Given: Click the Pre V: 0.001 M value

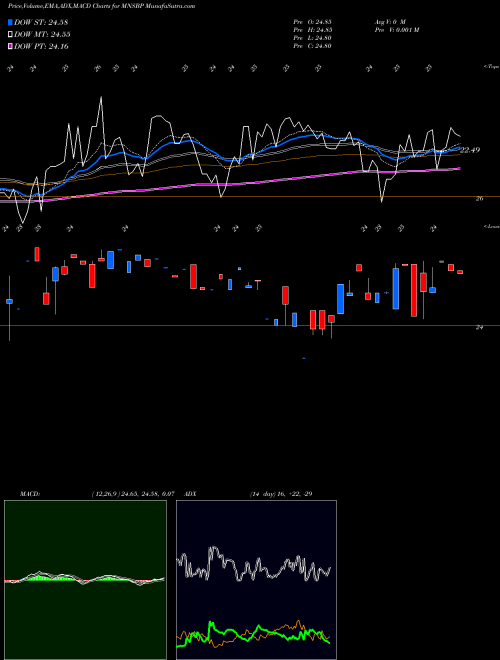Looking at the screenshot, I should click(x=396, y=30).
